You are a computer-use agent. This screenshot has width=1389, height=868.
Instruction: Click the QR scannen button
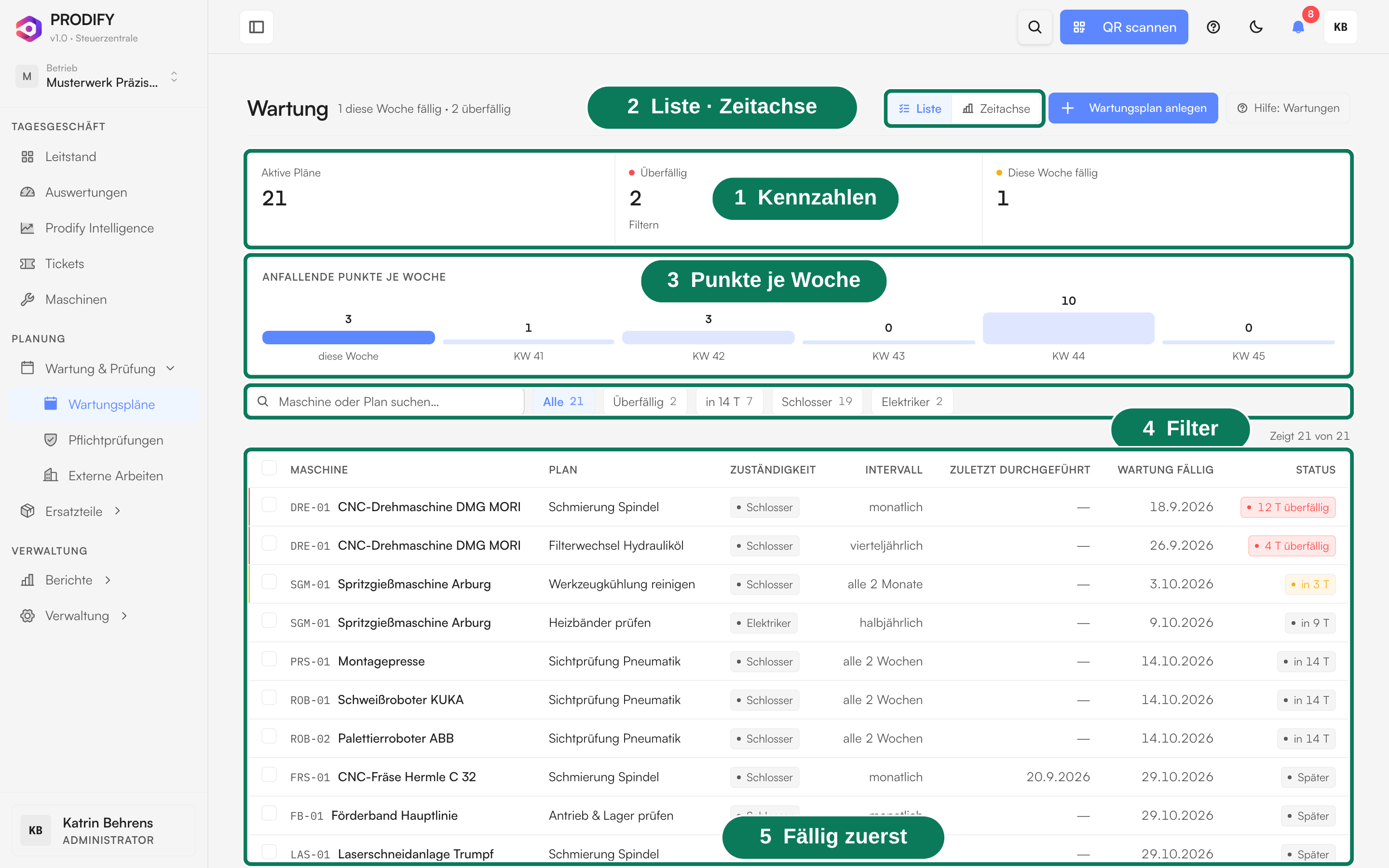(x=1124, y=27)
